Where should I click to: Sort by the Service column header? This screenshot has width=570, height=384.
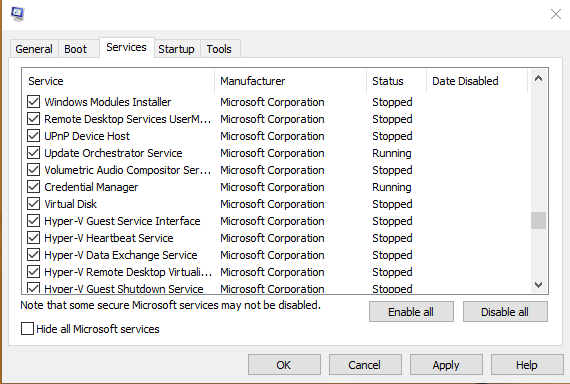[118, 81]
